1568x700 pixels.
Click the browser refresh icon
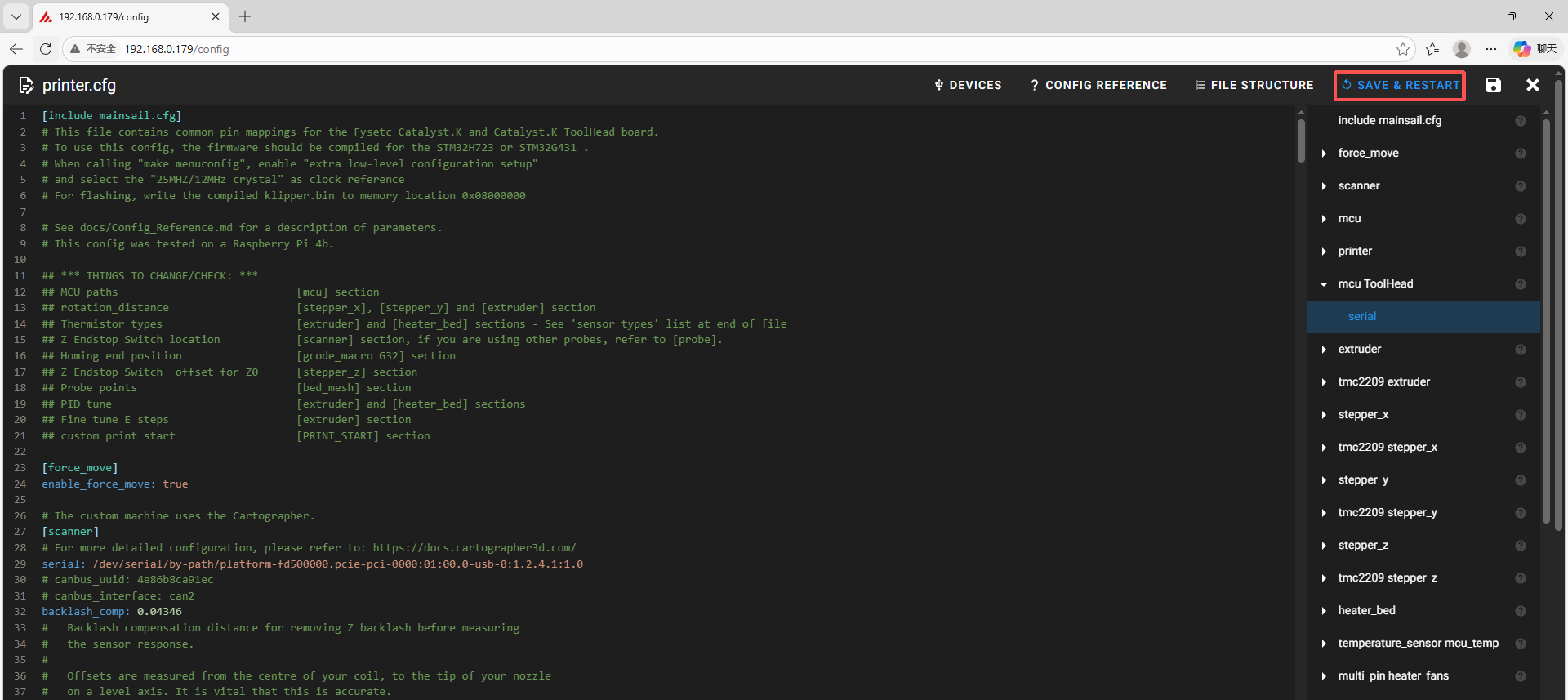point(46,49)
